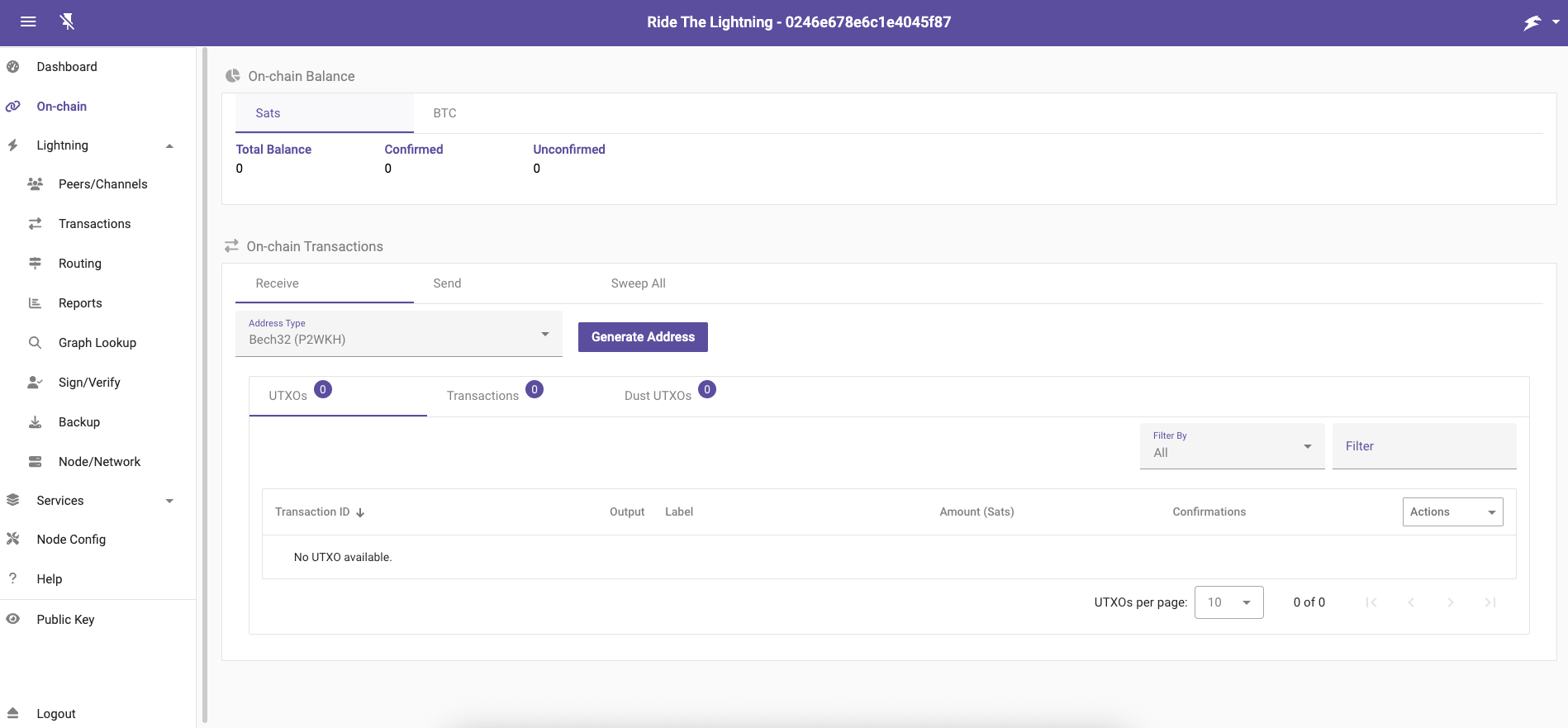
Task: Click the Reports chart icon
Action: [x=35, y=303]
